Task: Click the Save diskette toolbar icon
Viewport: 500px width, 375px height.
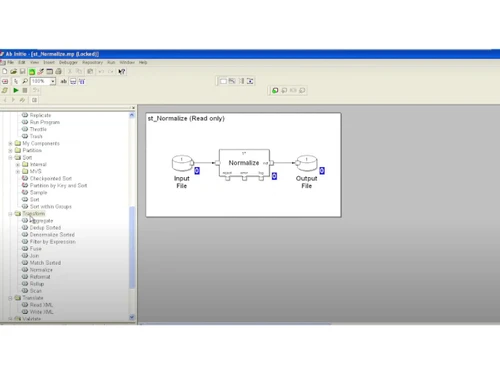Action: point(23,71)
